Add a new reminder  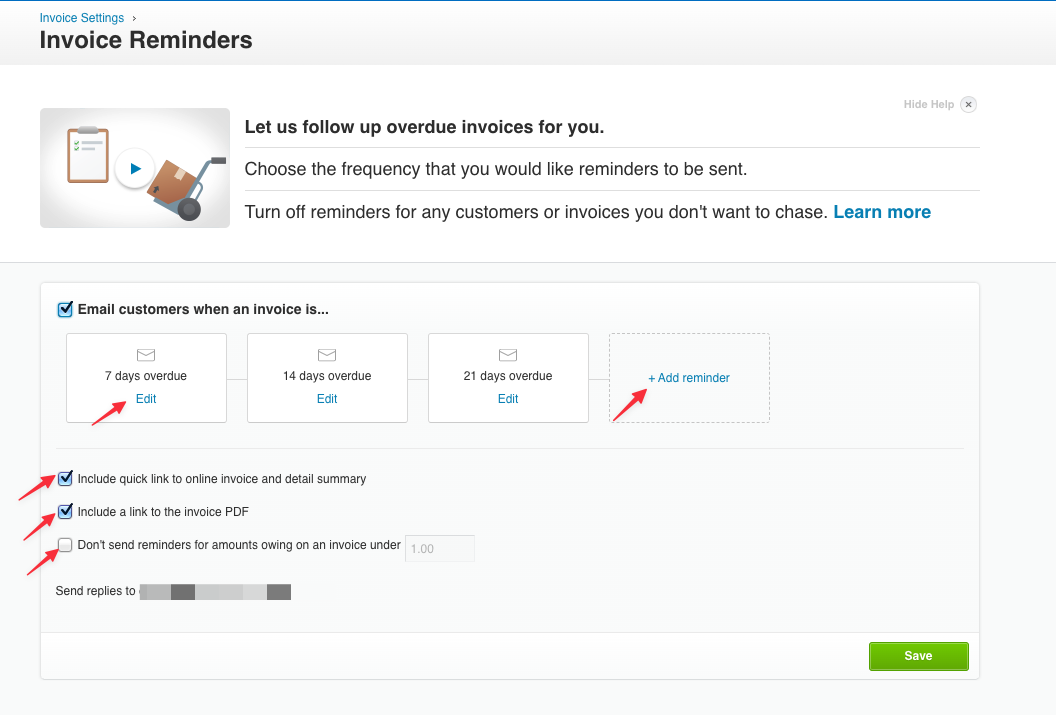[689, 378]
